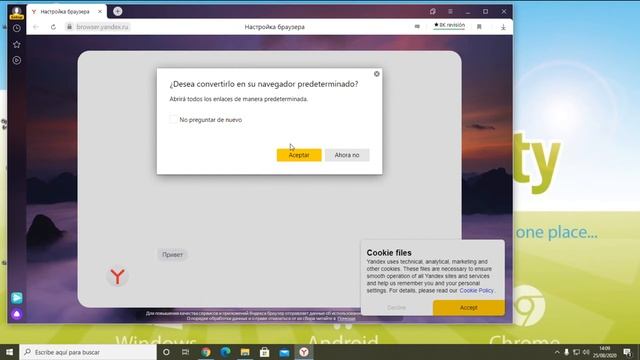The width and height of the screenshot is (640, 360).
Task: Click the lock site security icon
Action: pos(69,27)
